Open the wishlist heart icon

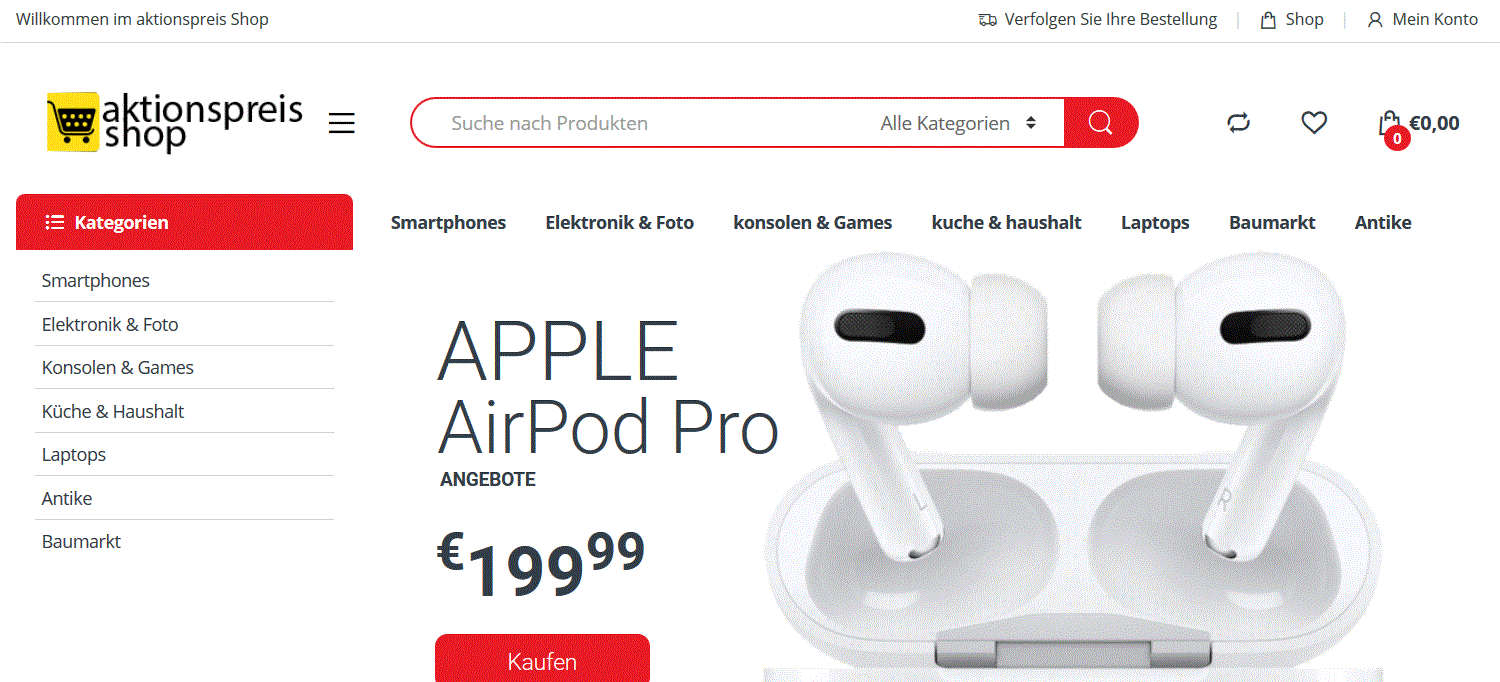[1314, 123]
